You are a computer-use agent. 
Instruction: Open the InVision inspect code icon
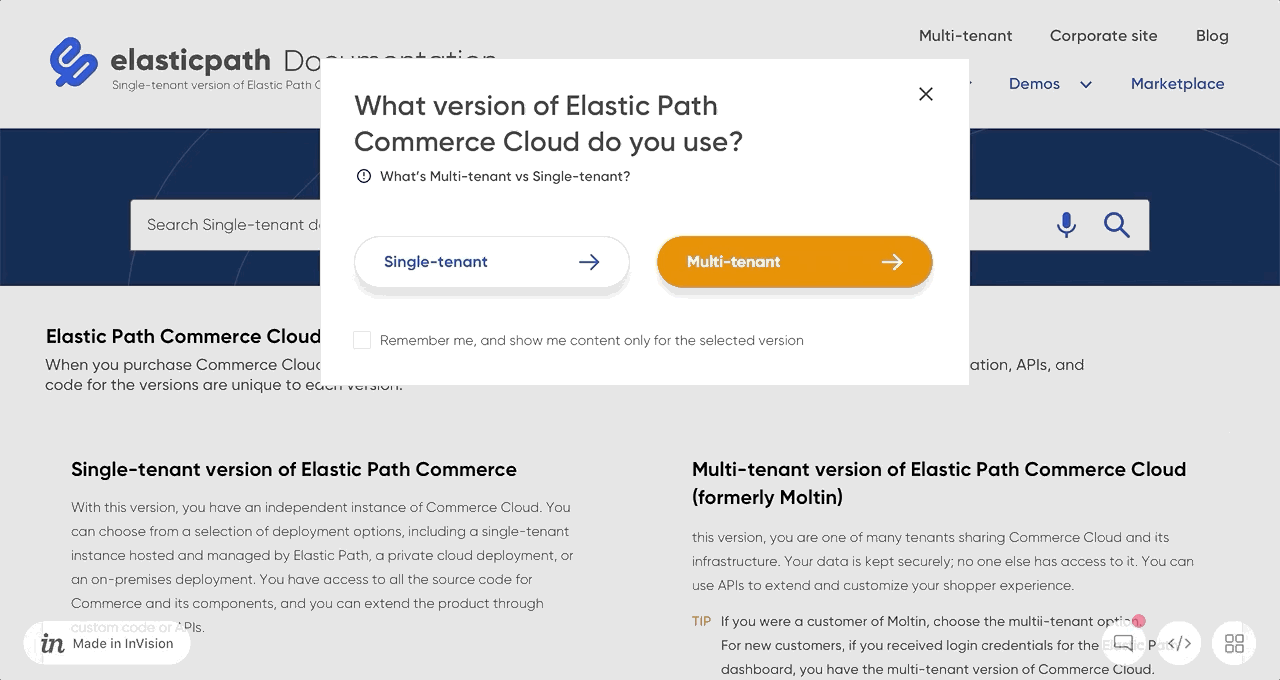coord(1179,643)
